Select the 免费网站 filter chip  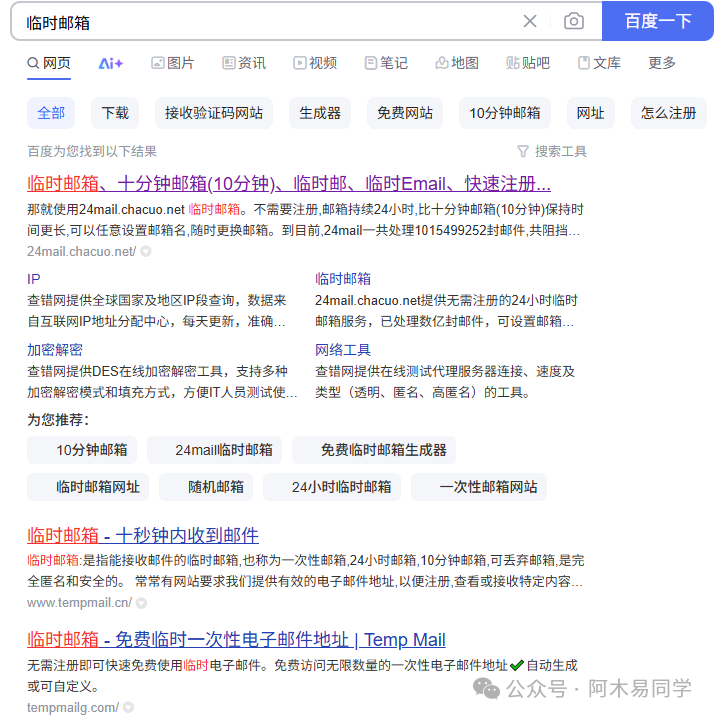tap(405, 113)
